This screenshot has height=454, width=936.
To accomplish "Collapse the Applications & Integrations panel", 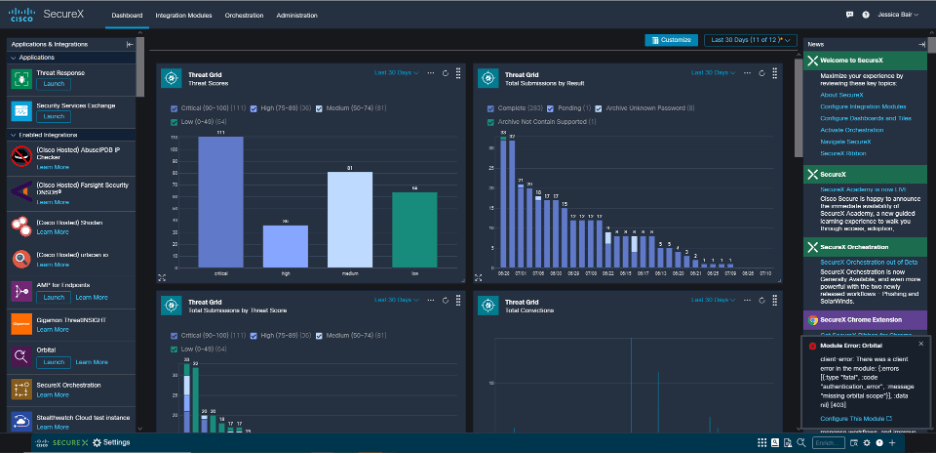I will (129, 45).
